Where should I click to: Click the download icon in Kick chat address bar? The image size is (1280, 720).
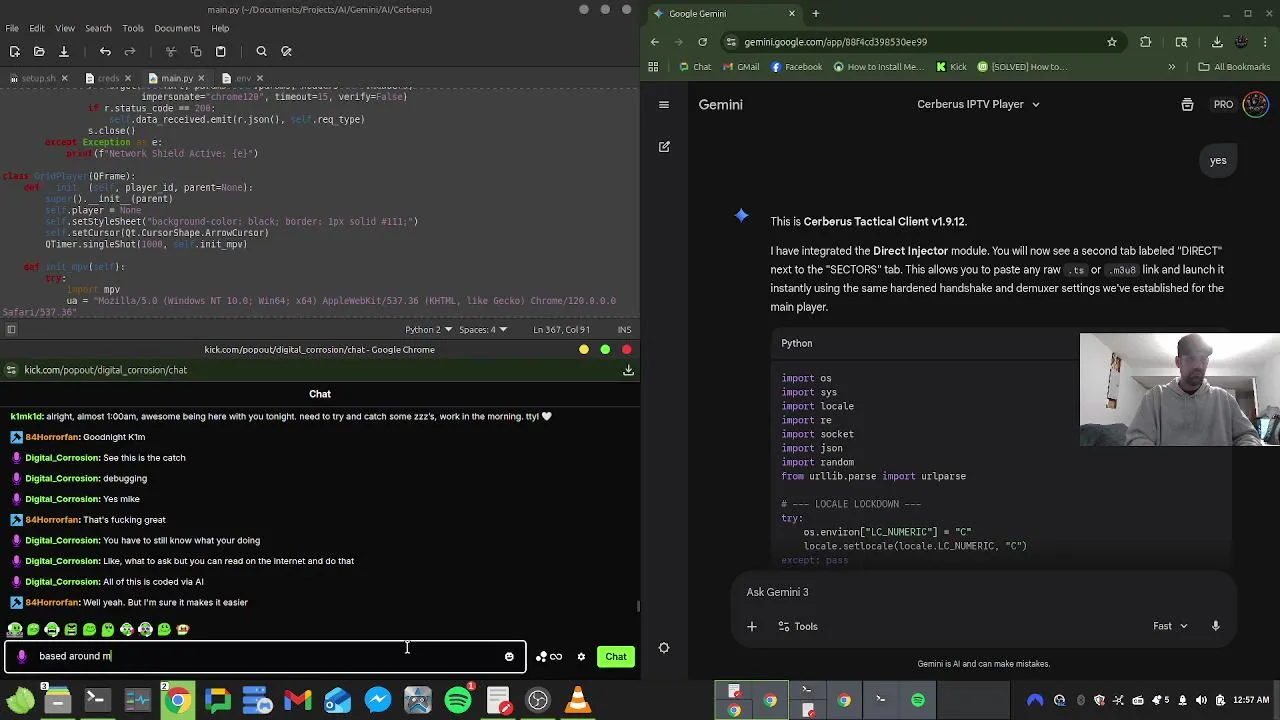[x=628, y=370]
